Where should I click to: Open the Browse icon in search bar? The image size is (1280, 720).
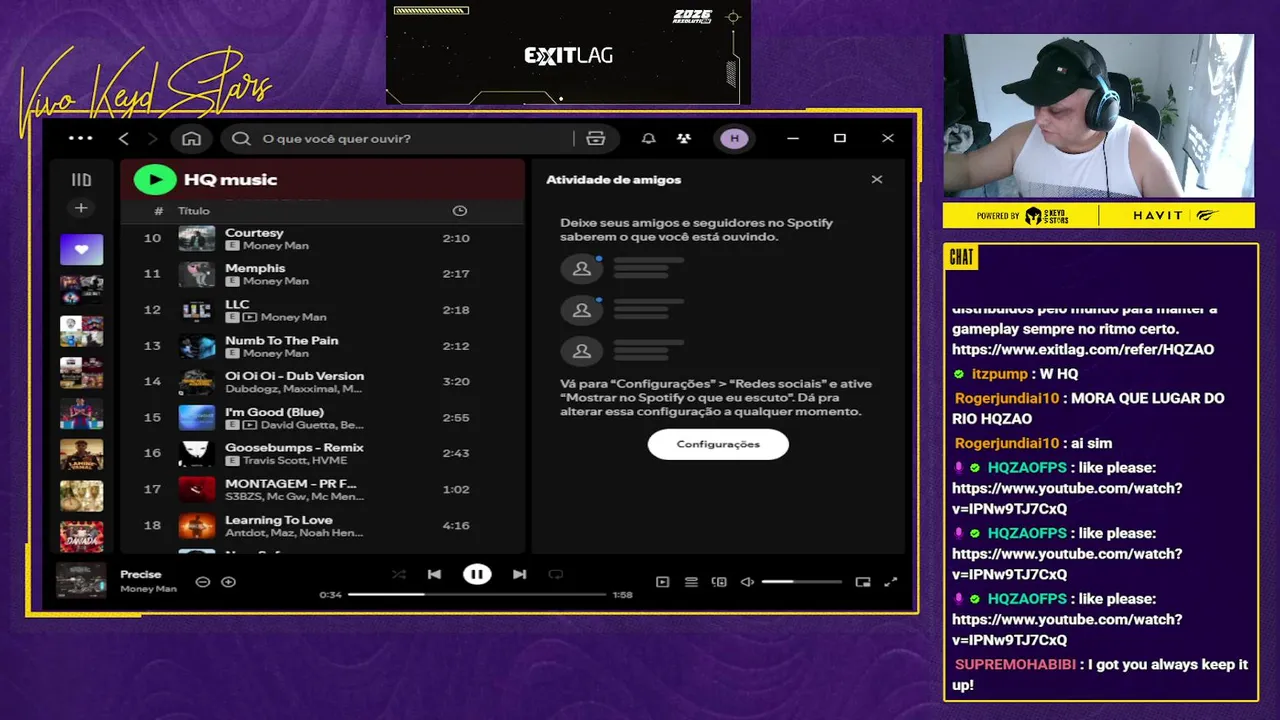pyautogui.click(x=596, y=139)
